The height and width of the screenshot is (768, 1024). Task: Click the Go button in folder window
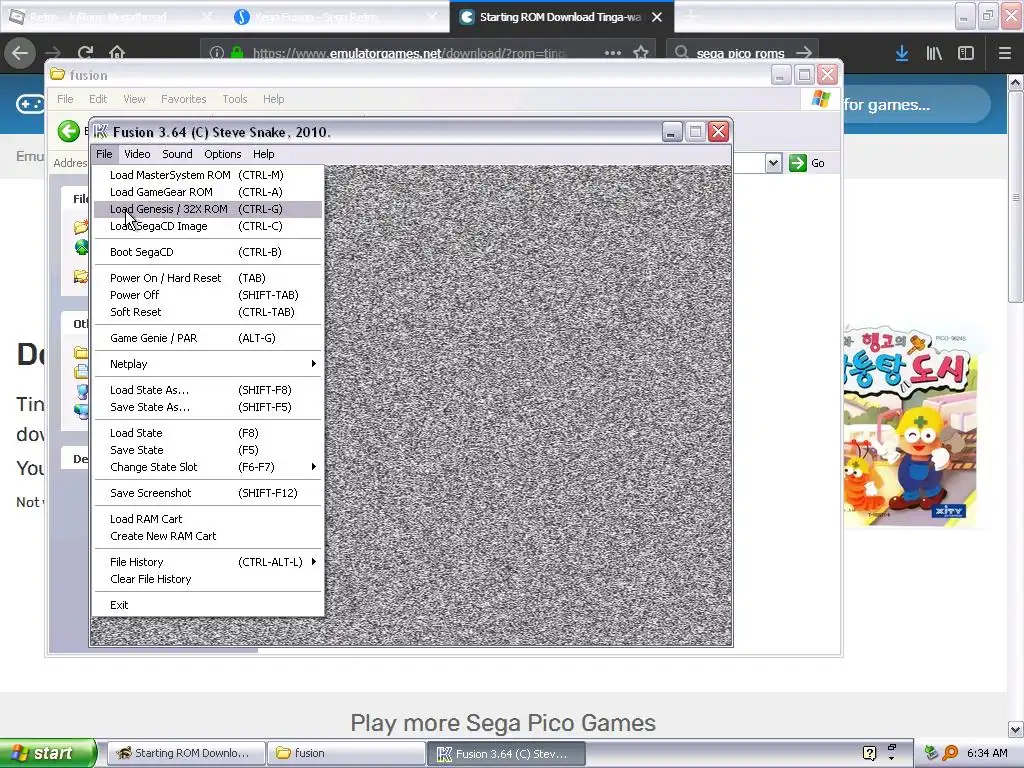pyautogui.click(x=807, y=163)
